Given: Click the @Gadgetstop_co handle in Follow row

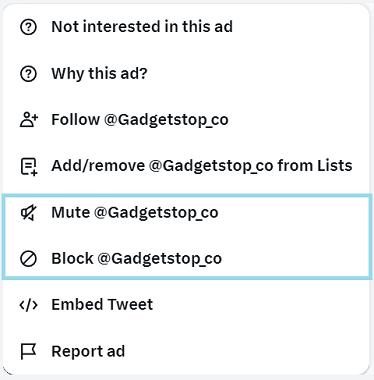Looking at the screenshot, I should point(166,120).
